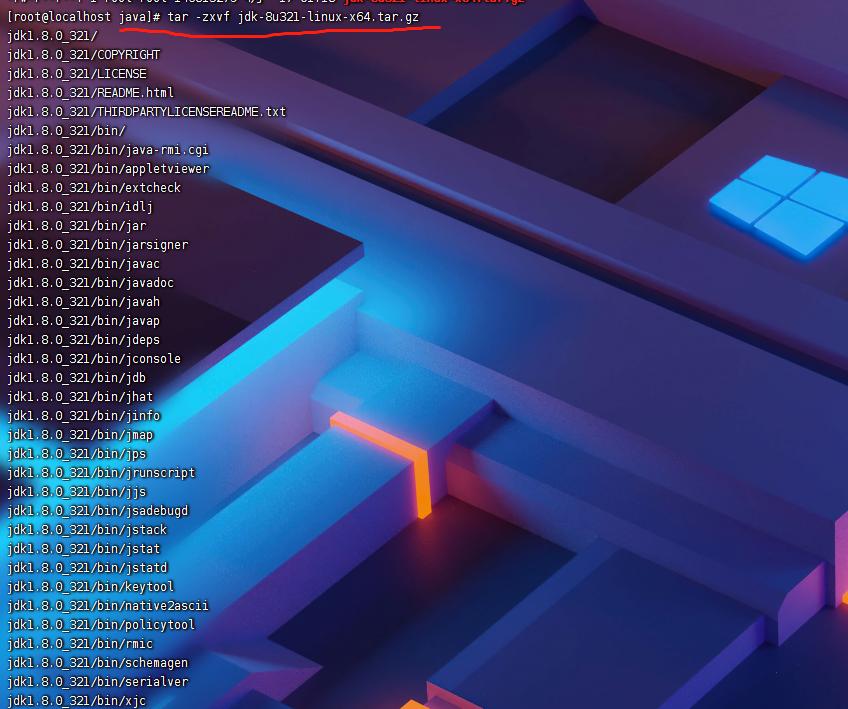Click the "jdk1.8.0_321/bin/rmic" entry

[80, 644]
